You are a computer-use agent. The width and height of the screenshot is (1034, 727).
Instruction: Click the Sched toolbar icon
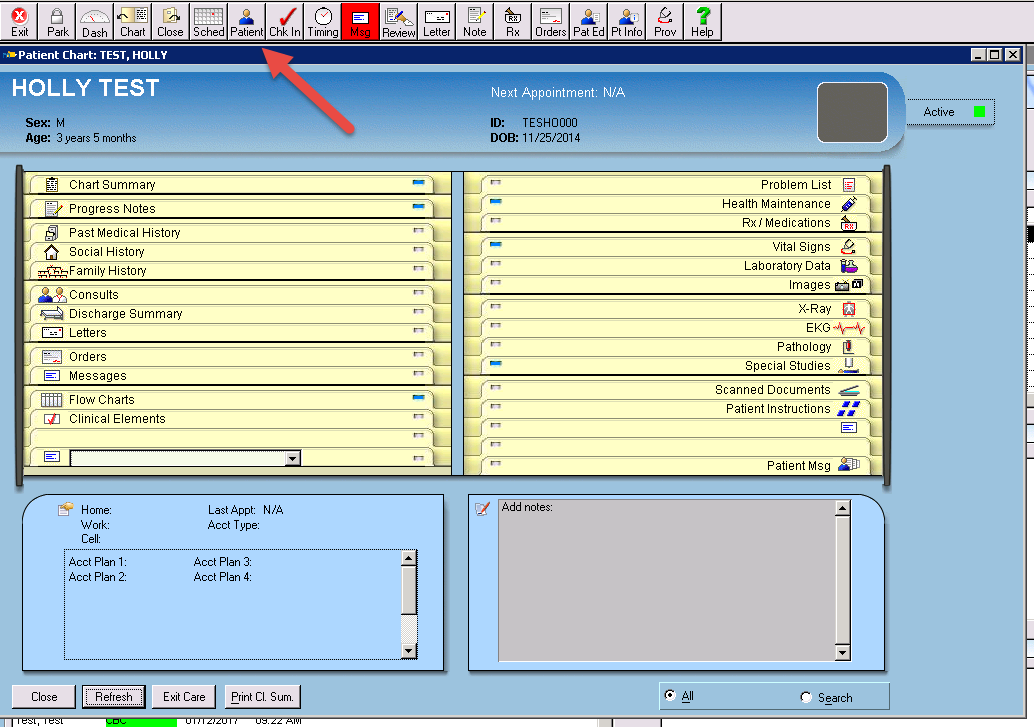click(x=209, y=21)
